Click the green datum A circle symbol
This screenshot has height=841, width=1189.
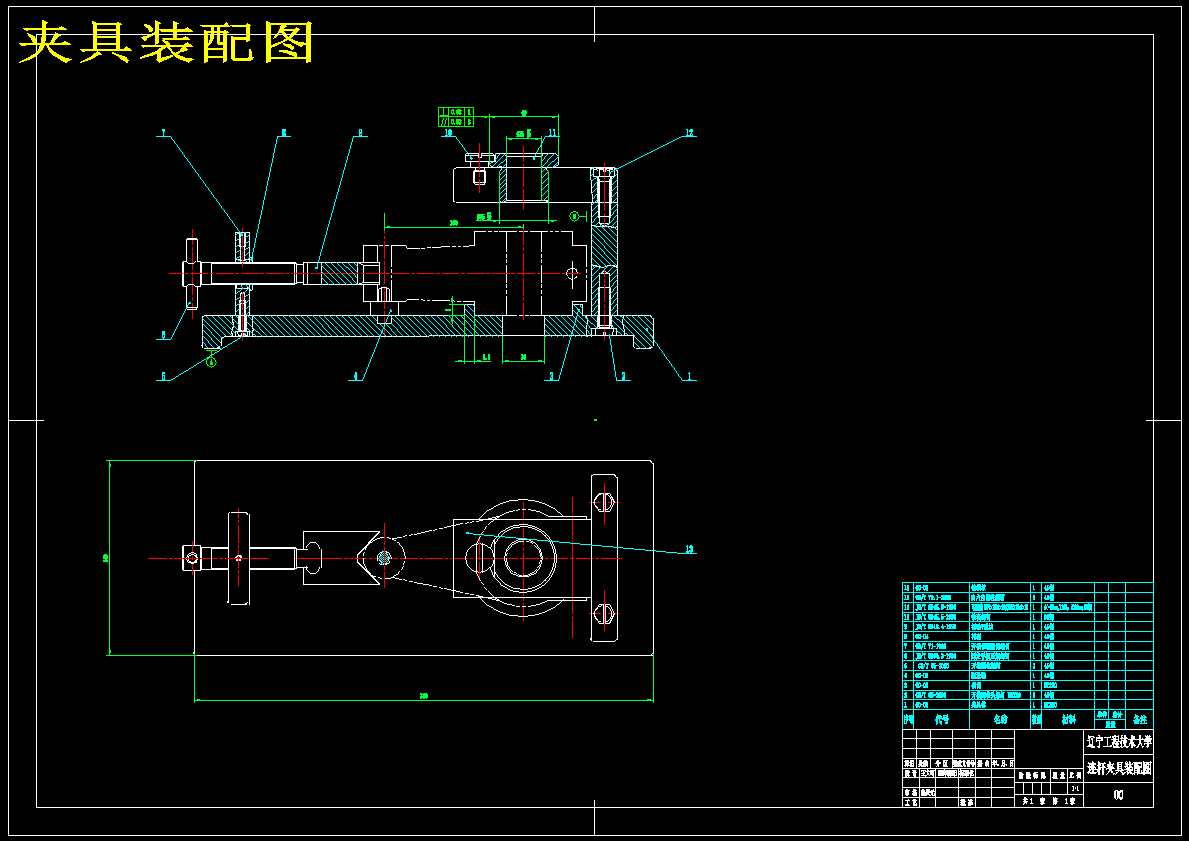point(212,362)
